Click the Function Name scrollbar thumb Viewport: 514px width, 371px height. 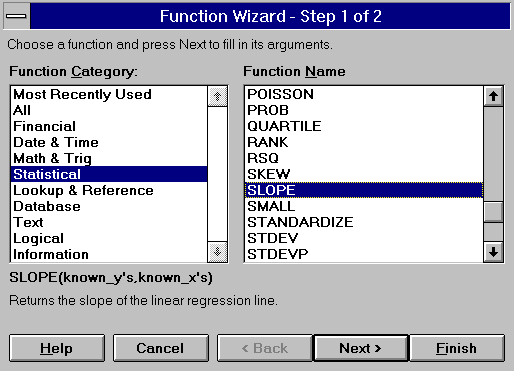[x=493, y=212]
